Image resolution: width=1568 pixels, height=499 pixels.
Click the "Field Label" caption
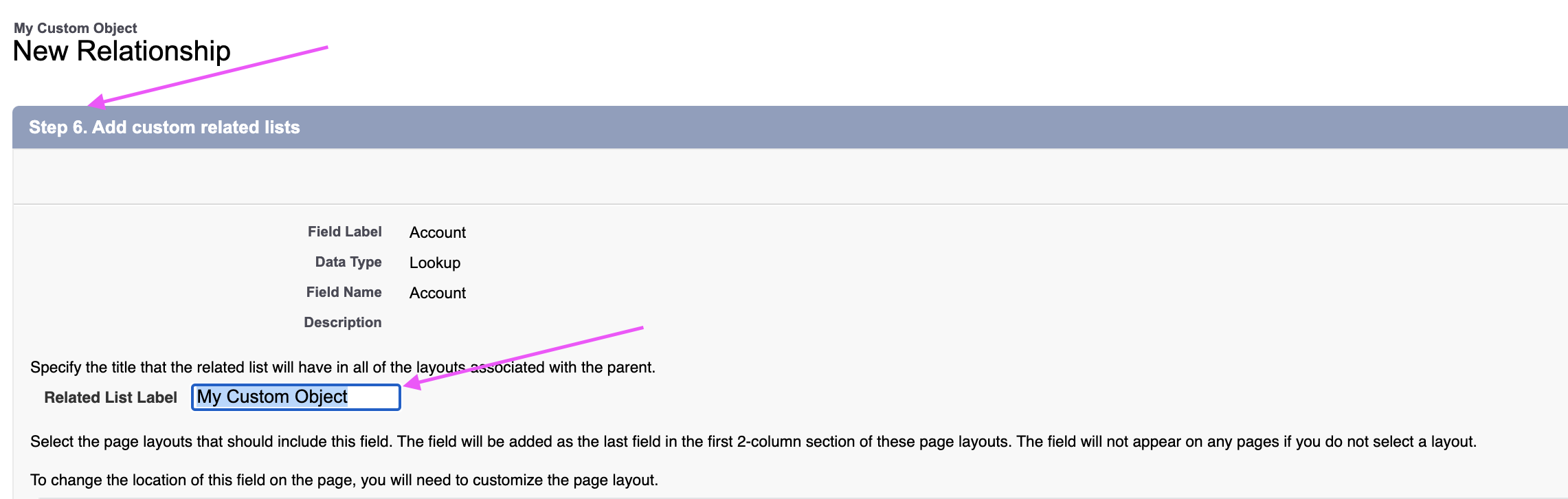[344, 232]
